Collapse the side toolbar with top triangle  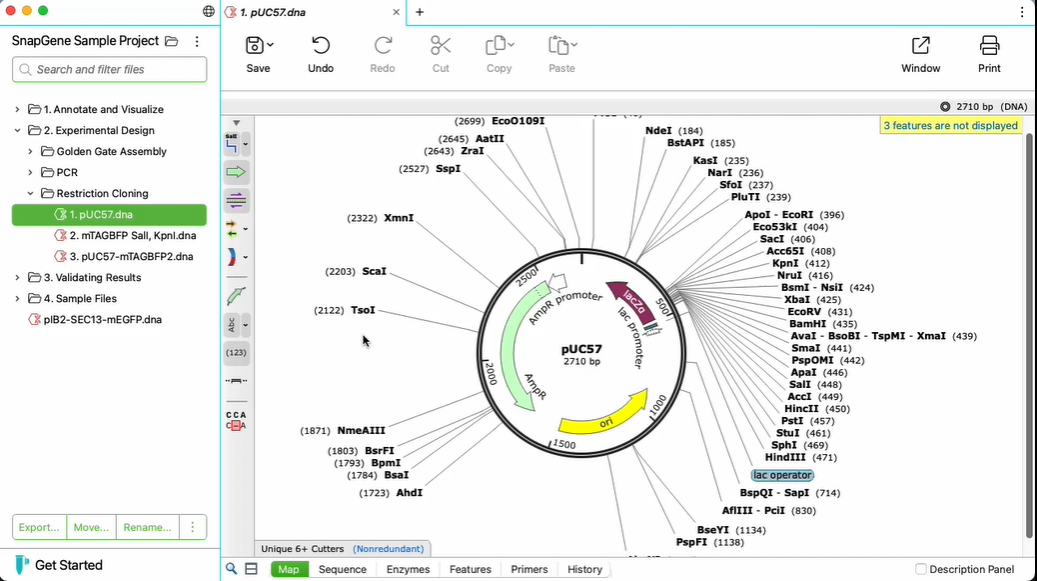click(236, 123)
